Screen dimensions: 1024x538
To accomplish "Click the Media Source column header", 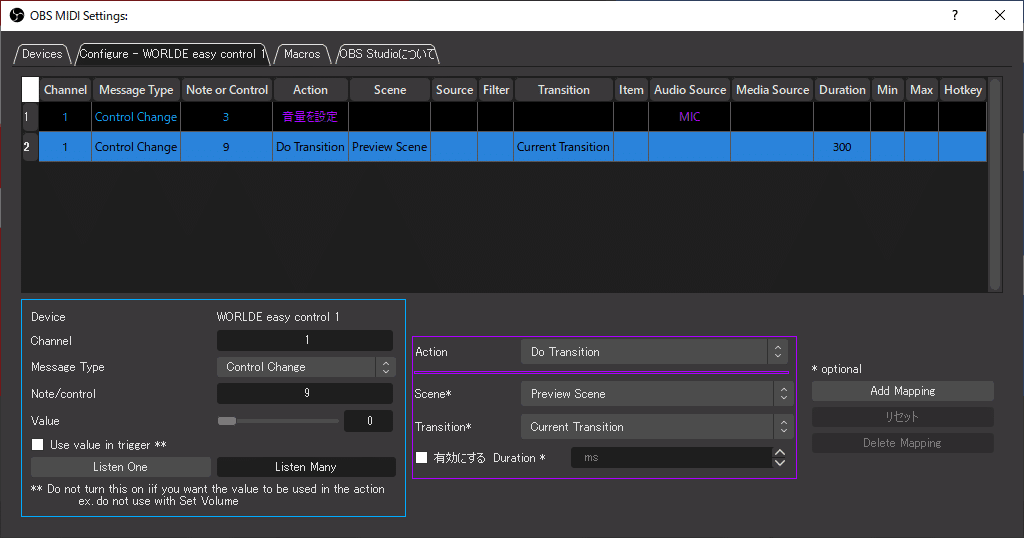I will pyautogui.click(x=772, y=90).
